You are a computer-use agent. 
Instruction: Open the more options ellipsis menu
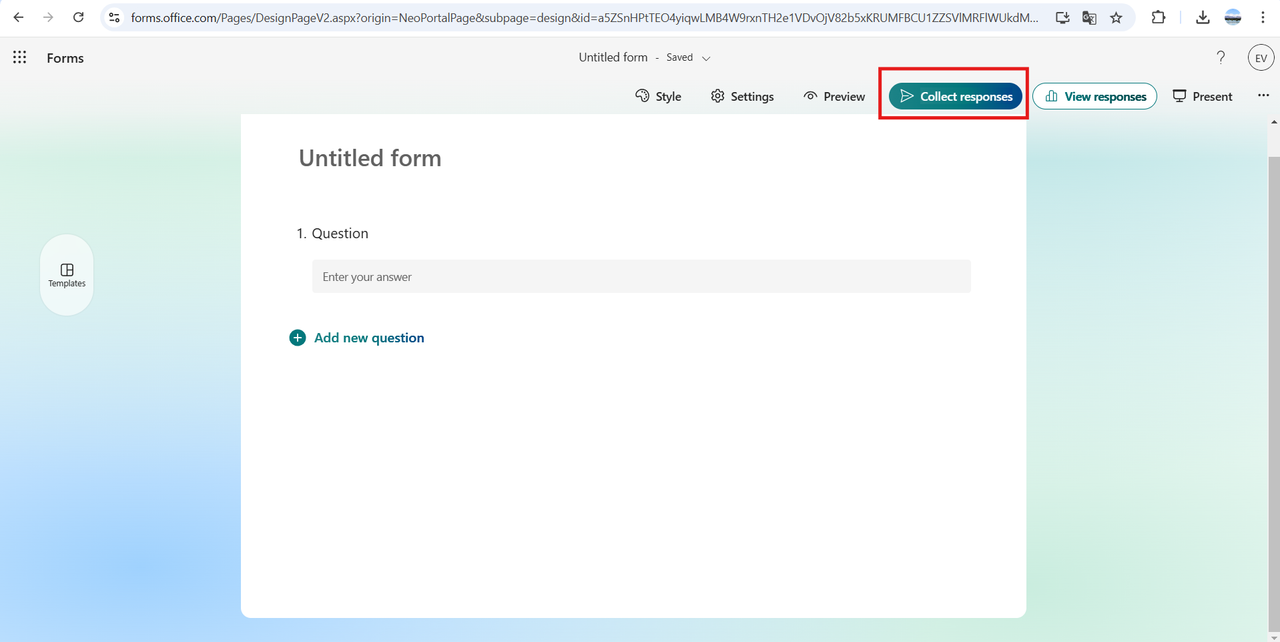(1263, 96)
